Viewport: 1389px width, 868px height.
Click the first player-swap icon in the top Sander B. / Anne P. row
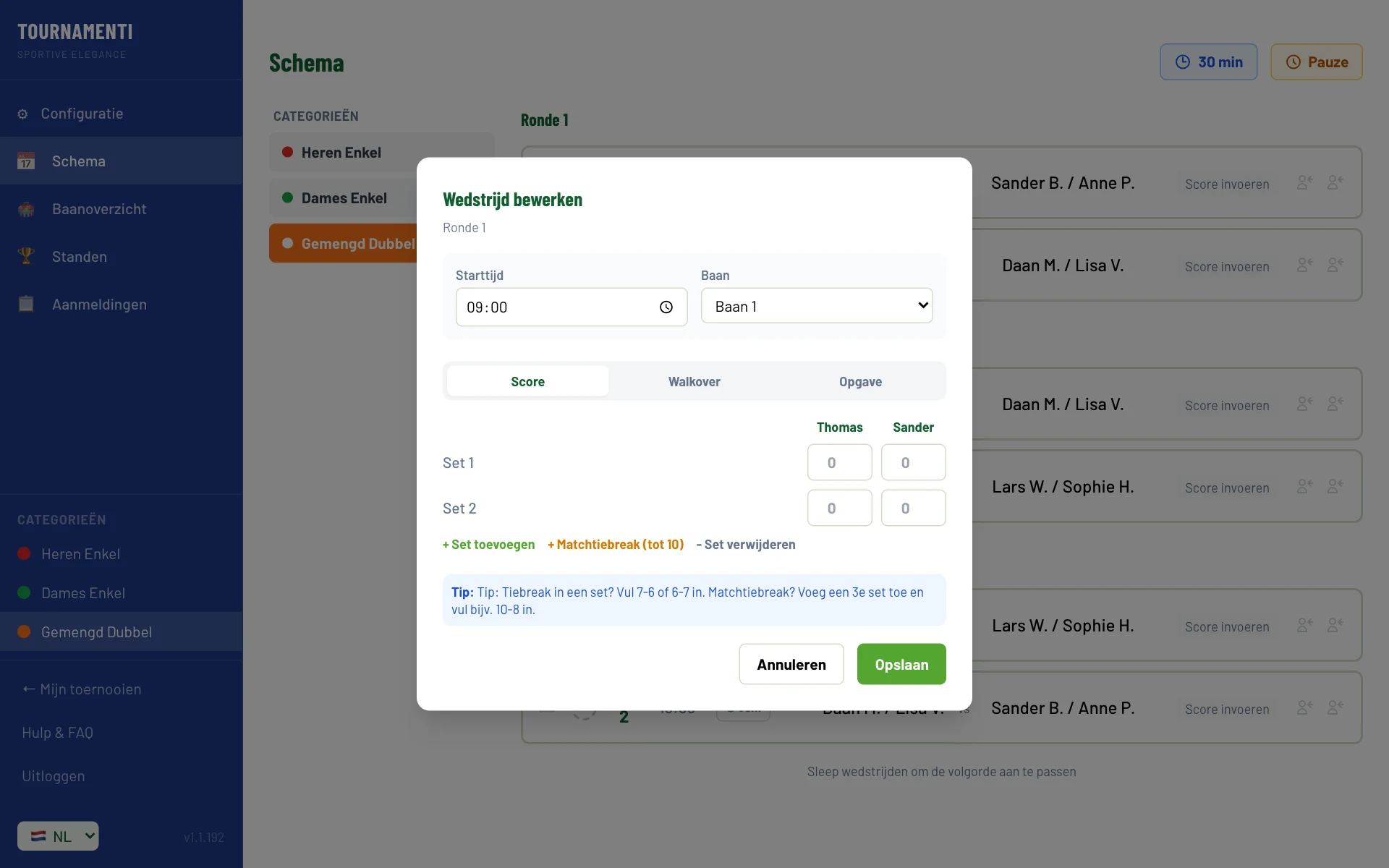tap(1304, 183)
